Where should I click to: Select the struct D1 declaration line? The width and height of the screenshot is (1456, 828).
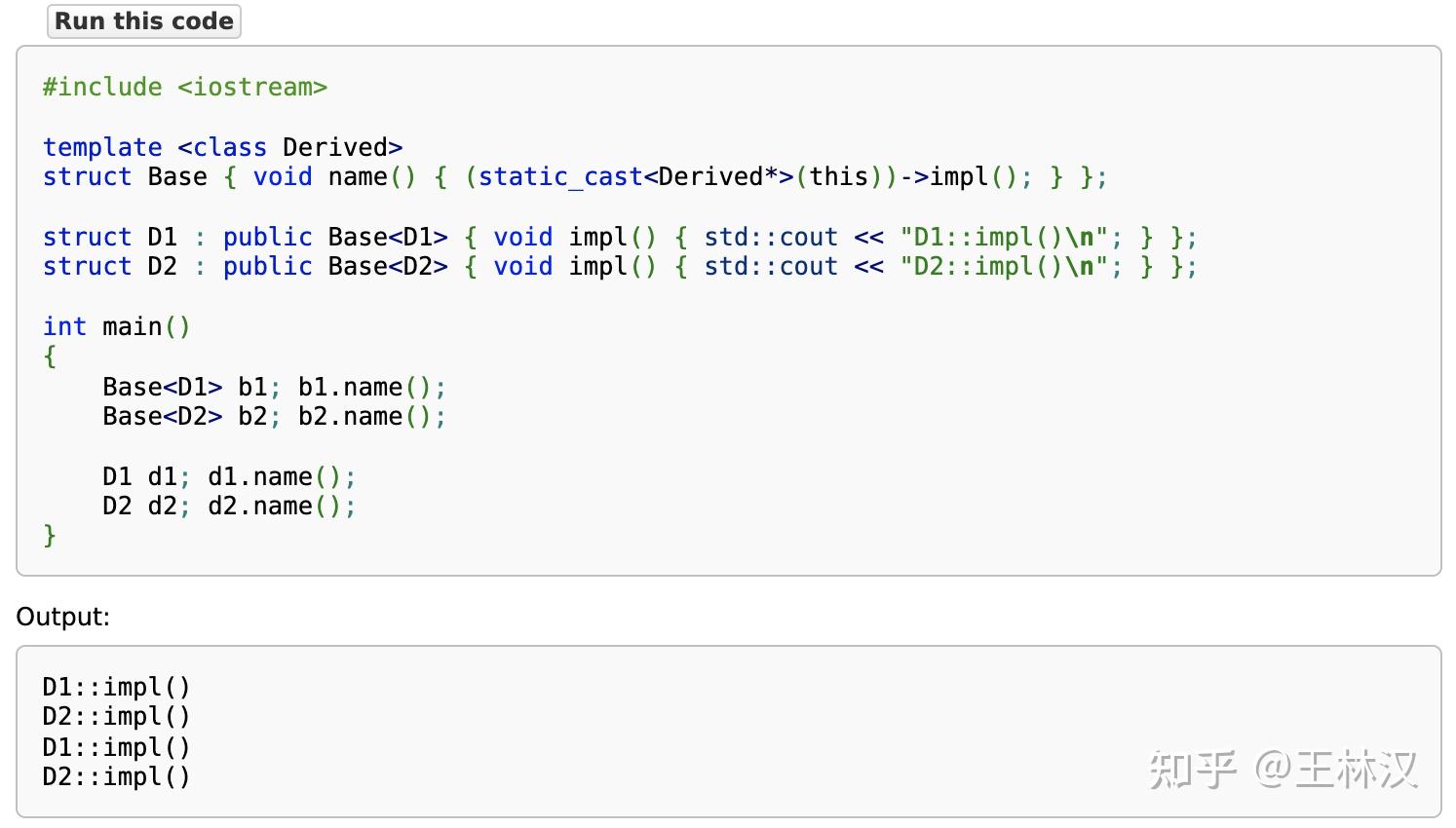click(620, 237)
